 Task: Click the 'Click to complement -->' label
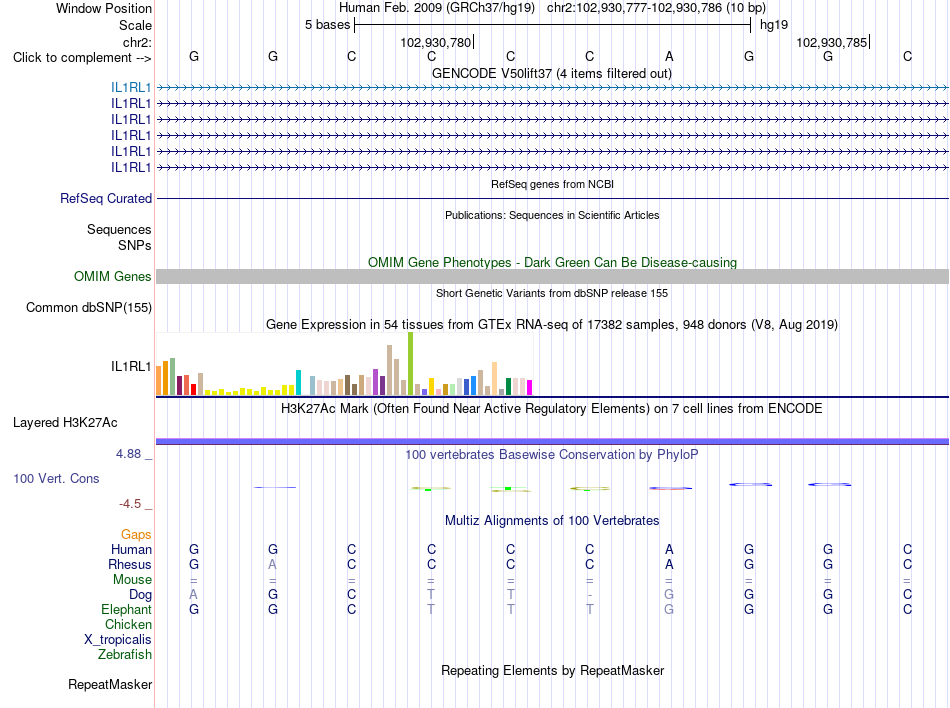82,58
